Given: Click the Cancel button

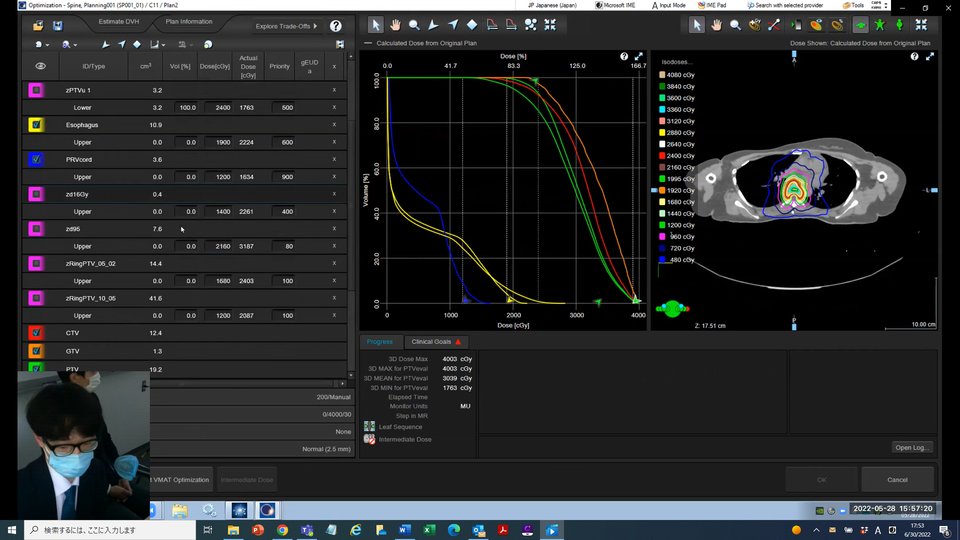Looking at the screenshot, I should [x=897, y=479].
